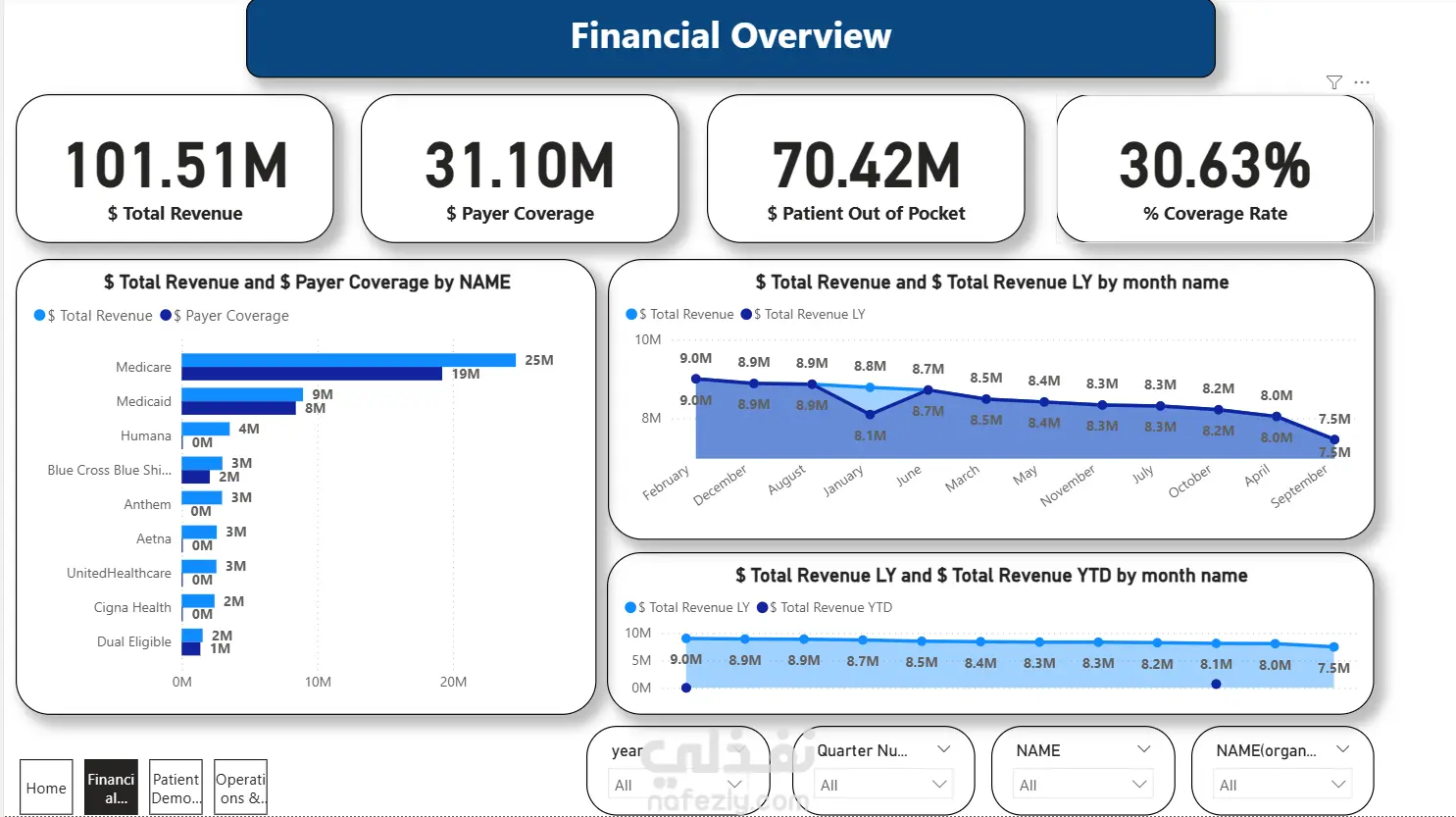
Task: Click the filter funnel icon above Coverage Rate
Action: coord(1333,82)
